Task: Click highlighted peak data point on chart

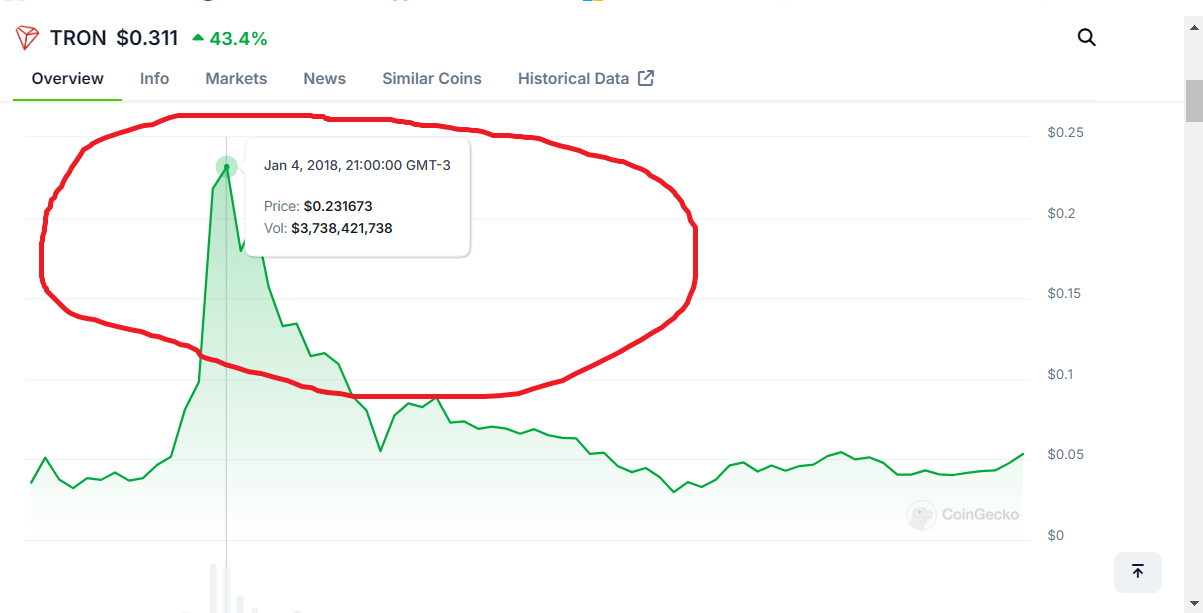Action: pyautogui.click(x=227, y=167)
